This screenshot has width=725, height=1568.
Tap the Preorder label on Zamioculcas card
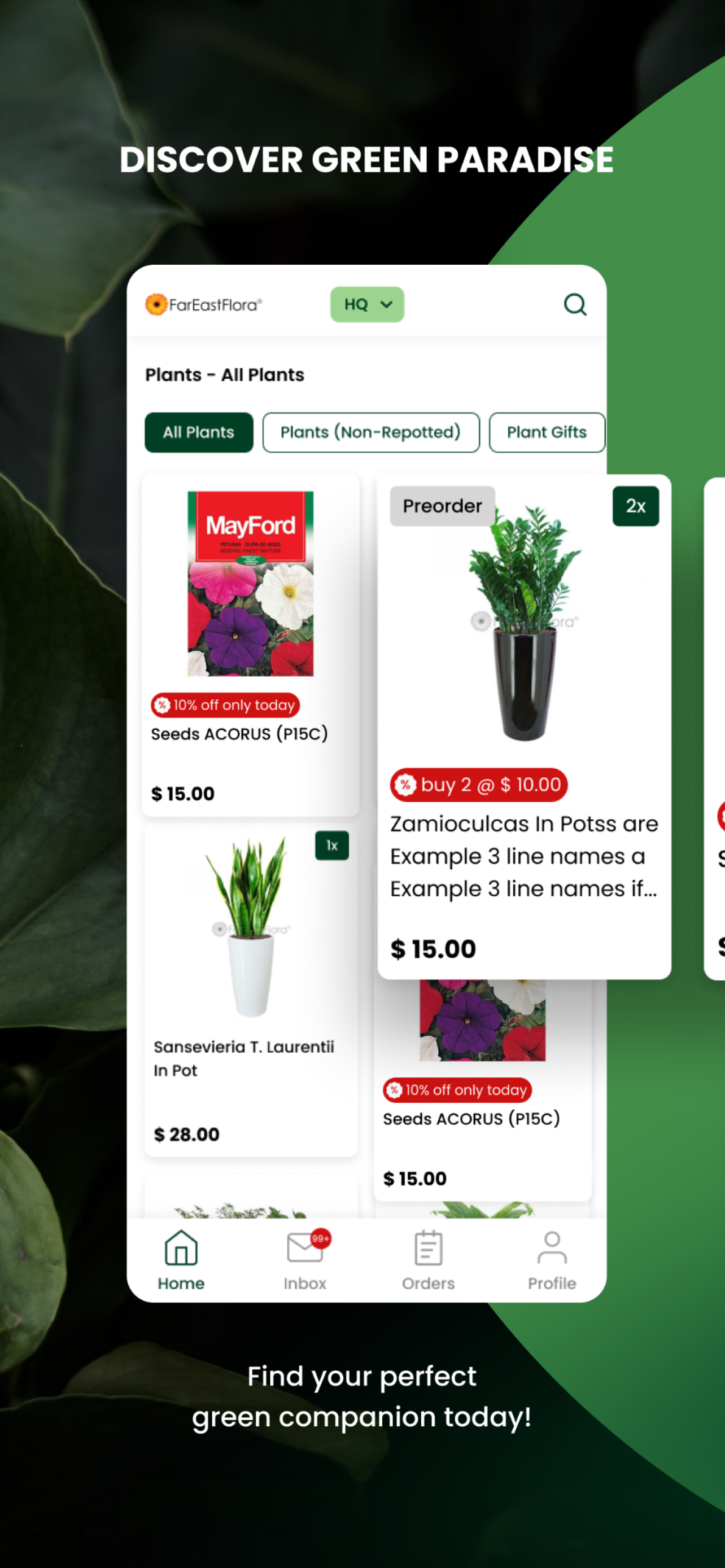443,506
